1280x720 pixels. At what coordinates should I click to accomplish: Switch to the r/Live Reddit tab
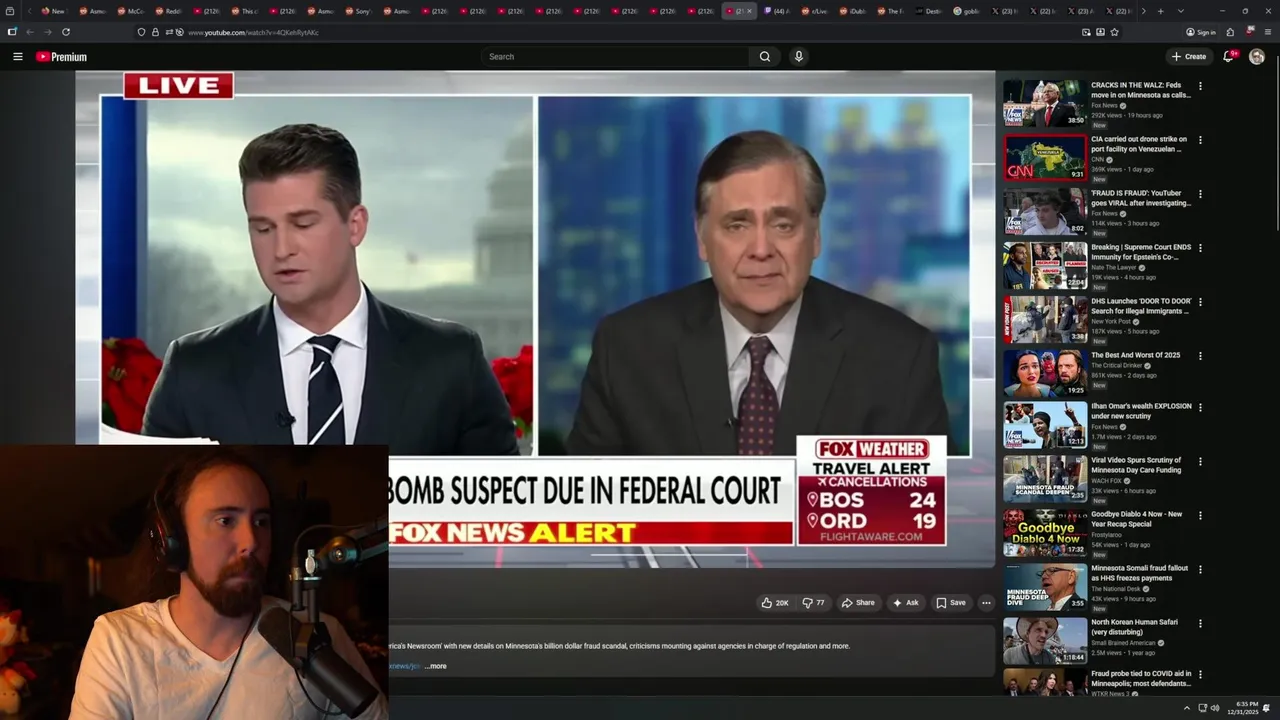814,11
